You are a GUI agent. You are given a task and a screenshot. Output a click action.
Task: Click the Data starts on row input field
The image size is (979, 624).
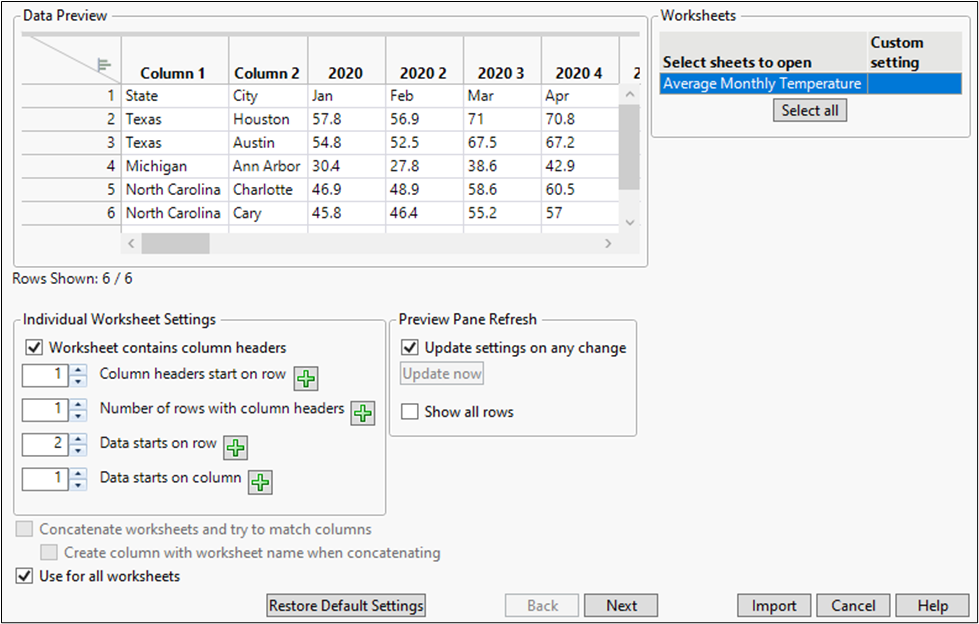tap(45, 445)
